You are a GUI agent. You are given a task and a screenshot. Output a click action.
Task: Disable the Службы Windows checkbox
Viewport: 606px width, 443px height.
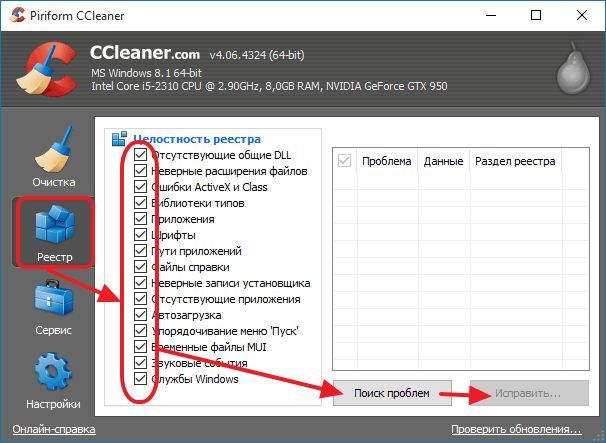pos(140,378)
